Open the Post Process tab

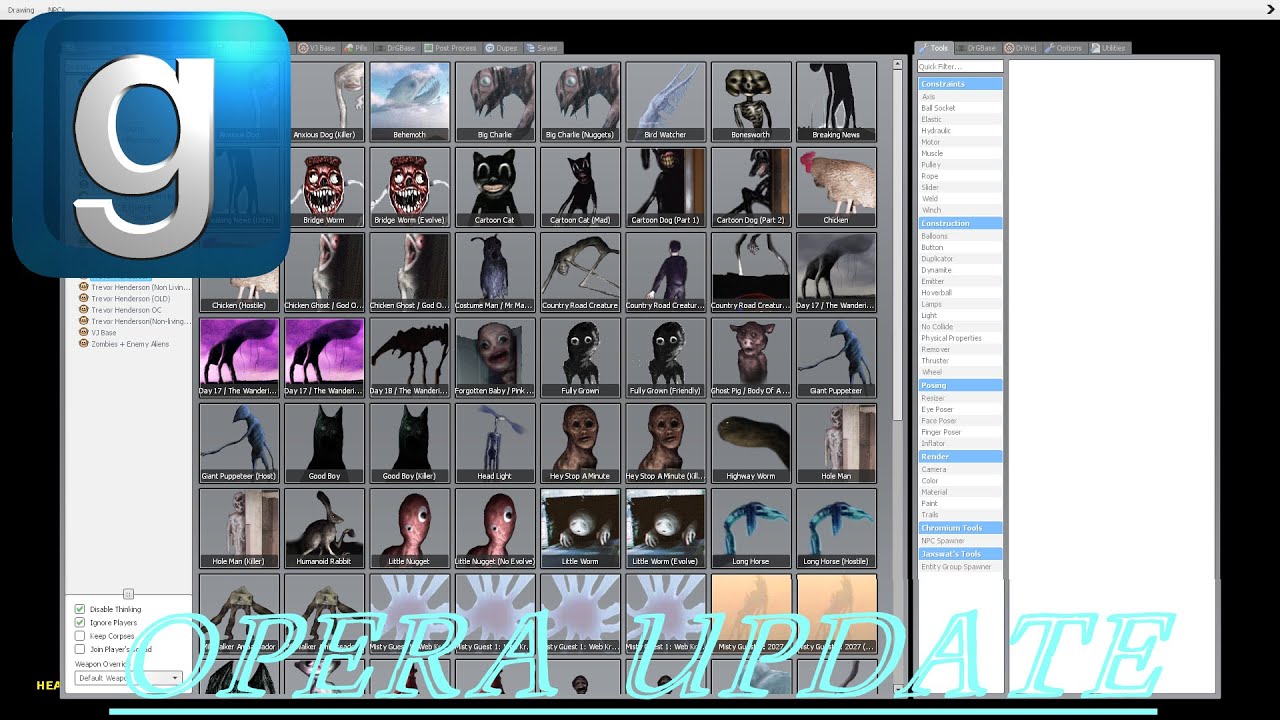point(450,48)
